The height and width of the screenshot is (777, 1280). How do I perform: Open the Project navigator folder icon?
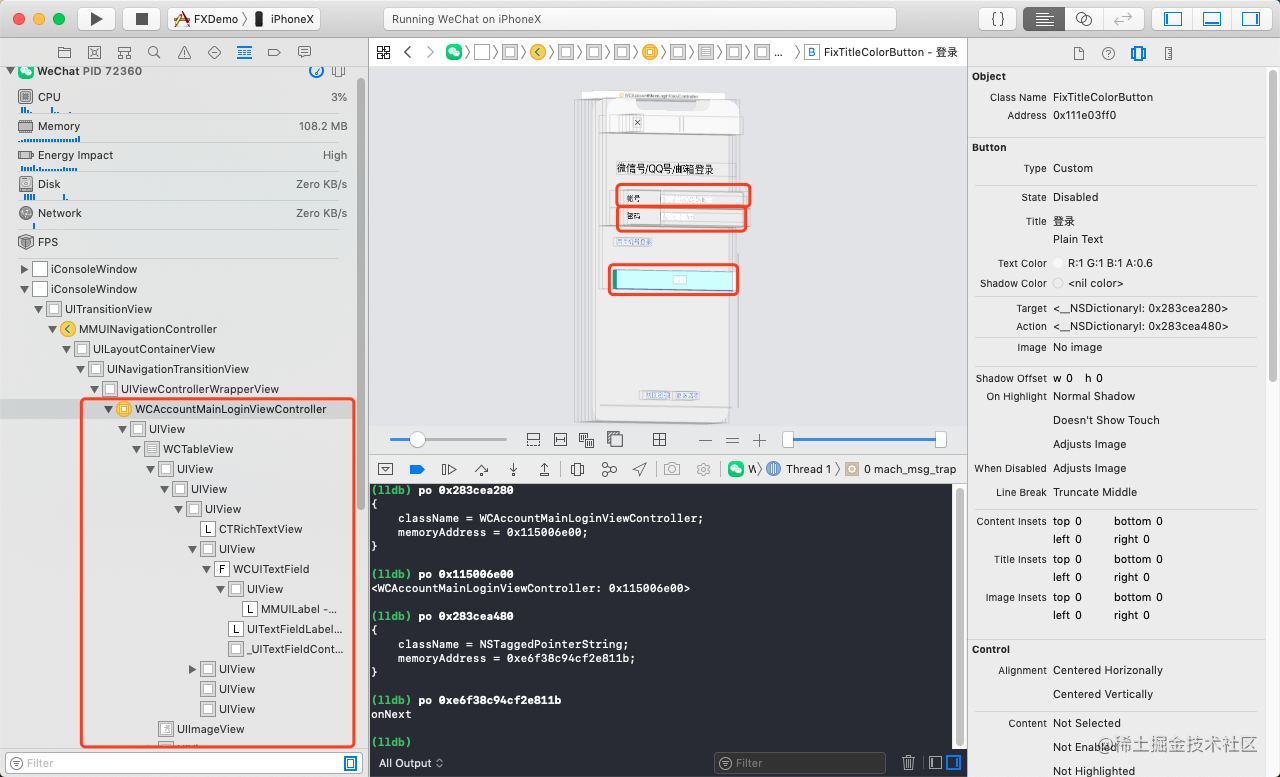point(65,52)
